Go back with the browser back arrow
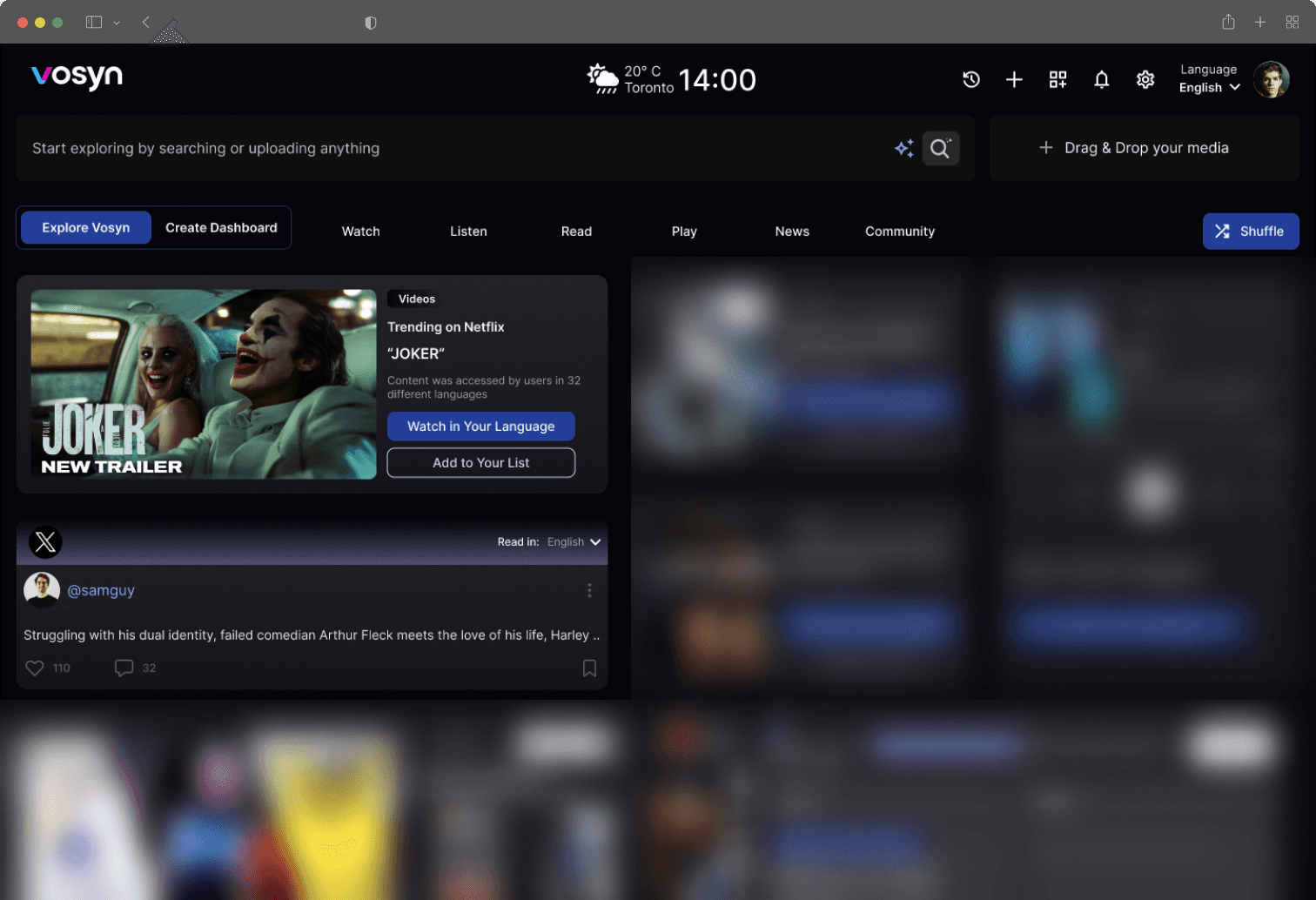This screenshot has width=1316, height=900. [x=145, y=22]
